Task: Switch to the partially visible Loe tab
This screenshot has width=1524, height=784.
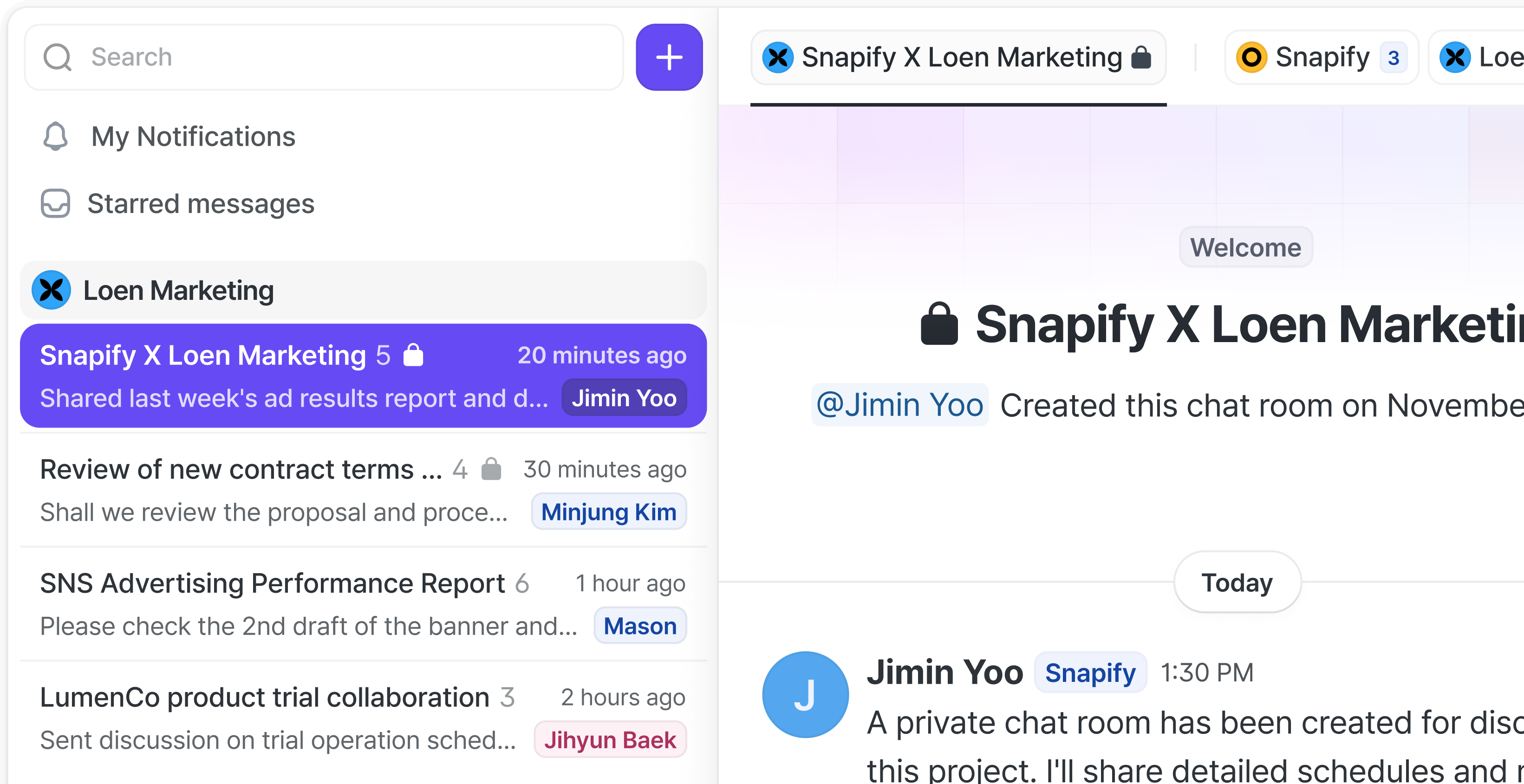Action: tap(1477, 58)
